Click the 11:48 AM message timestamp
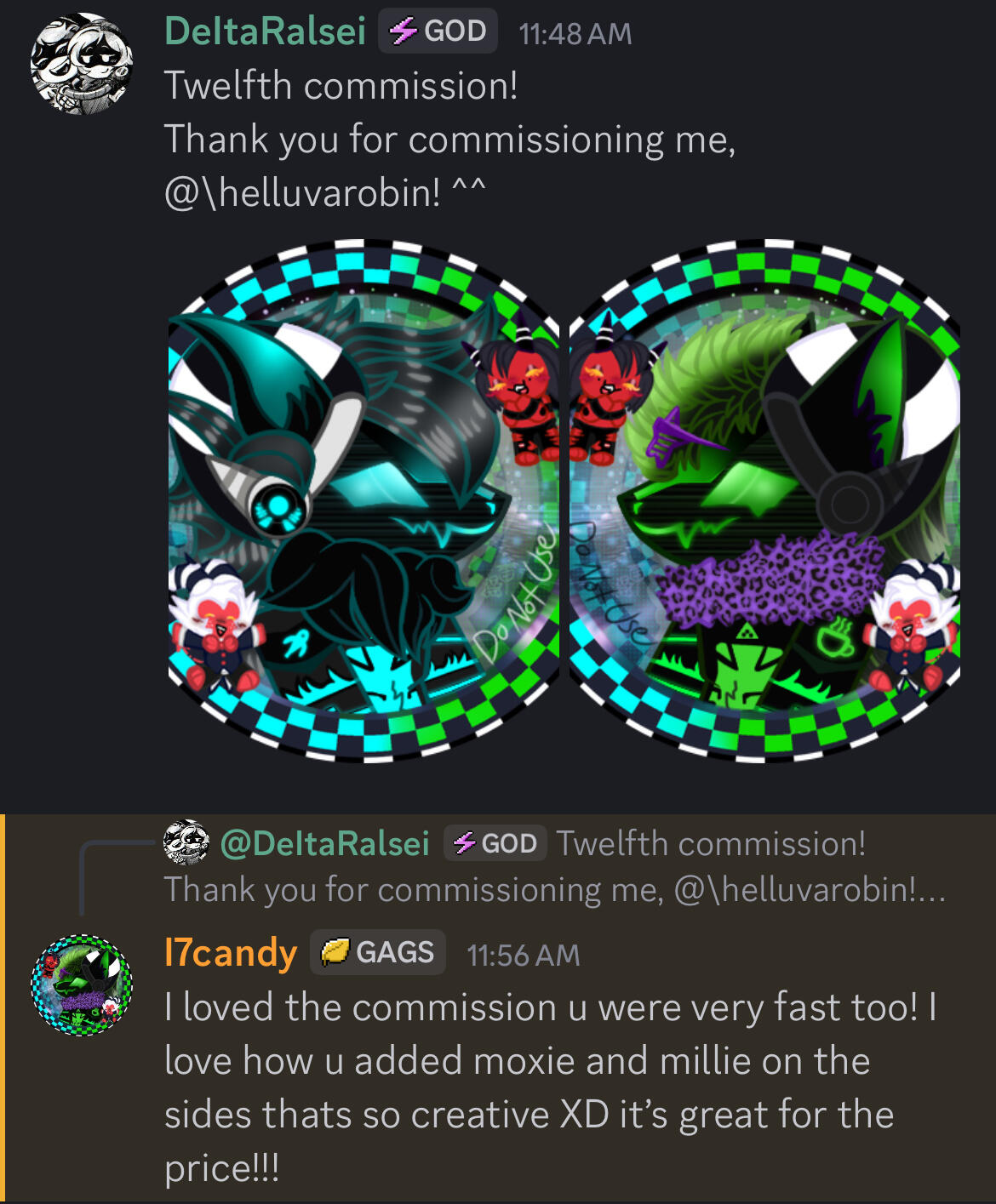The width and height of the screenshot is (996, 1204). tap(575, 34)
